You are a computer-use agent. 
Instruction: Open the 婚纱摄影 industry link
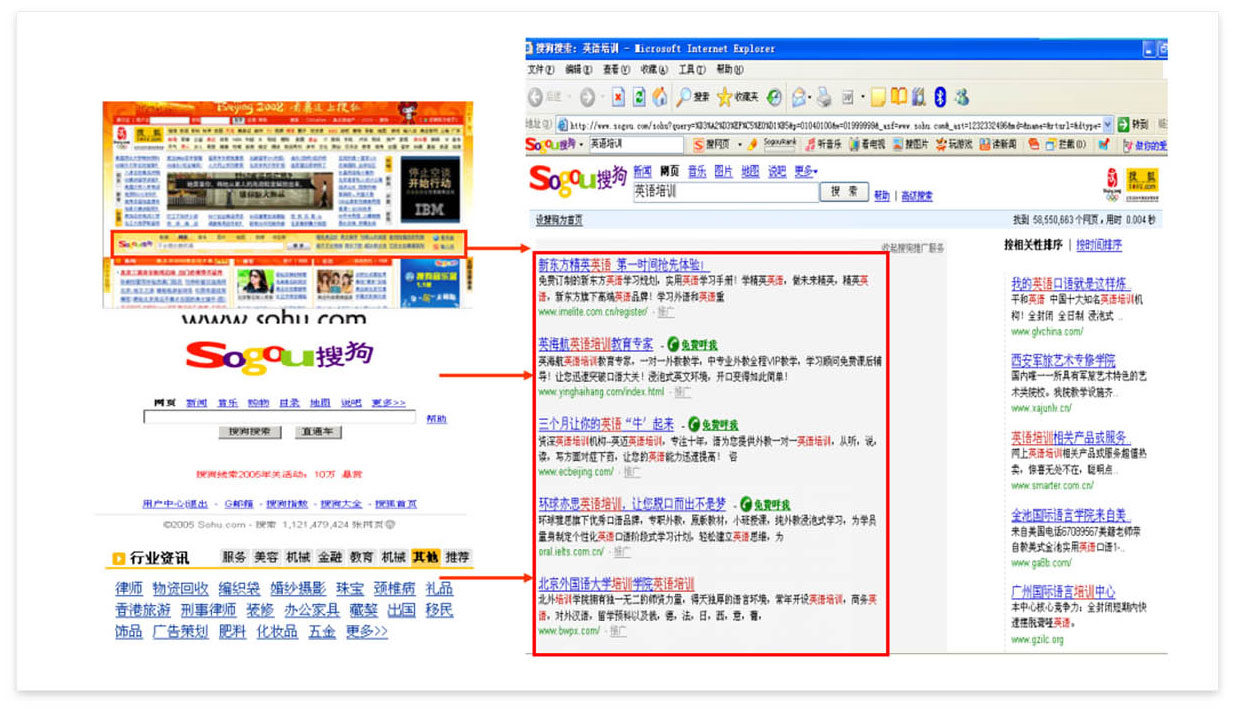click(298, 588)
